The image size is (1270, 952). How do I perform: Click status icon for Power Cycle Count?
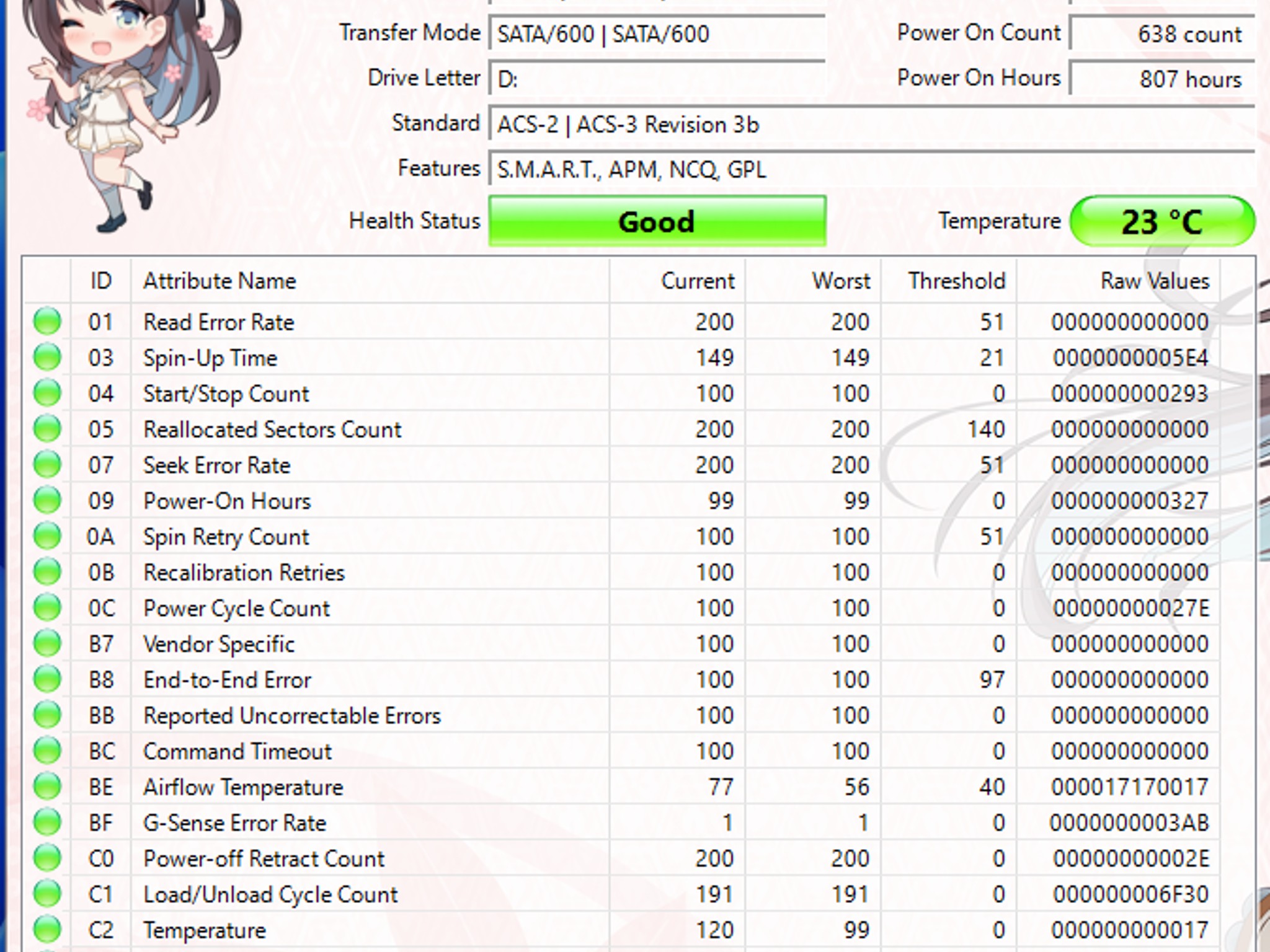pos(47,608)
